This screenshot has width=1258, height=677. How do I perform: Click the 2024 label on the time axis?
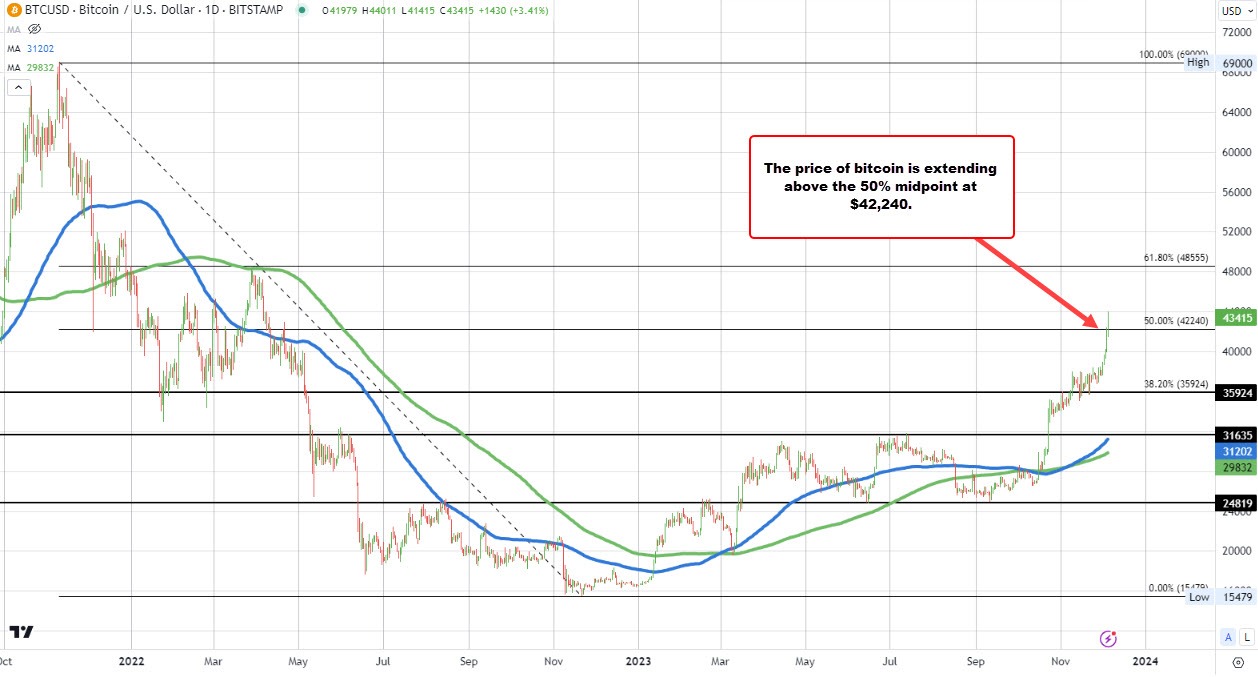coord(1145,661)
